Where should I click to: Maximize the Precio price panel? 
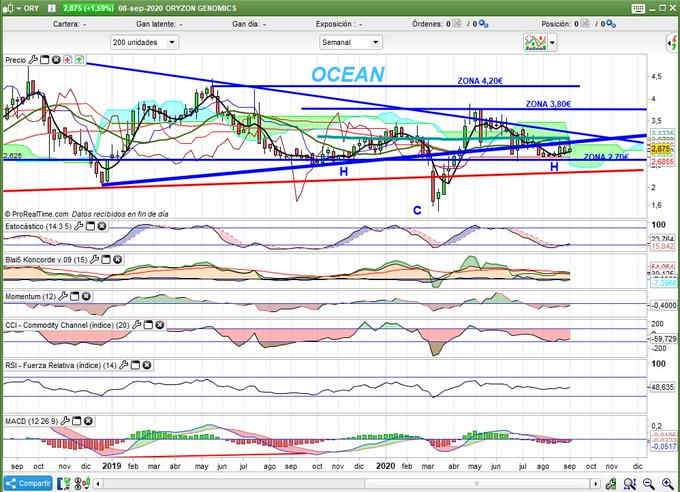coord(45,60)
